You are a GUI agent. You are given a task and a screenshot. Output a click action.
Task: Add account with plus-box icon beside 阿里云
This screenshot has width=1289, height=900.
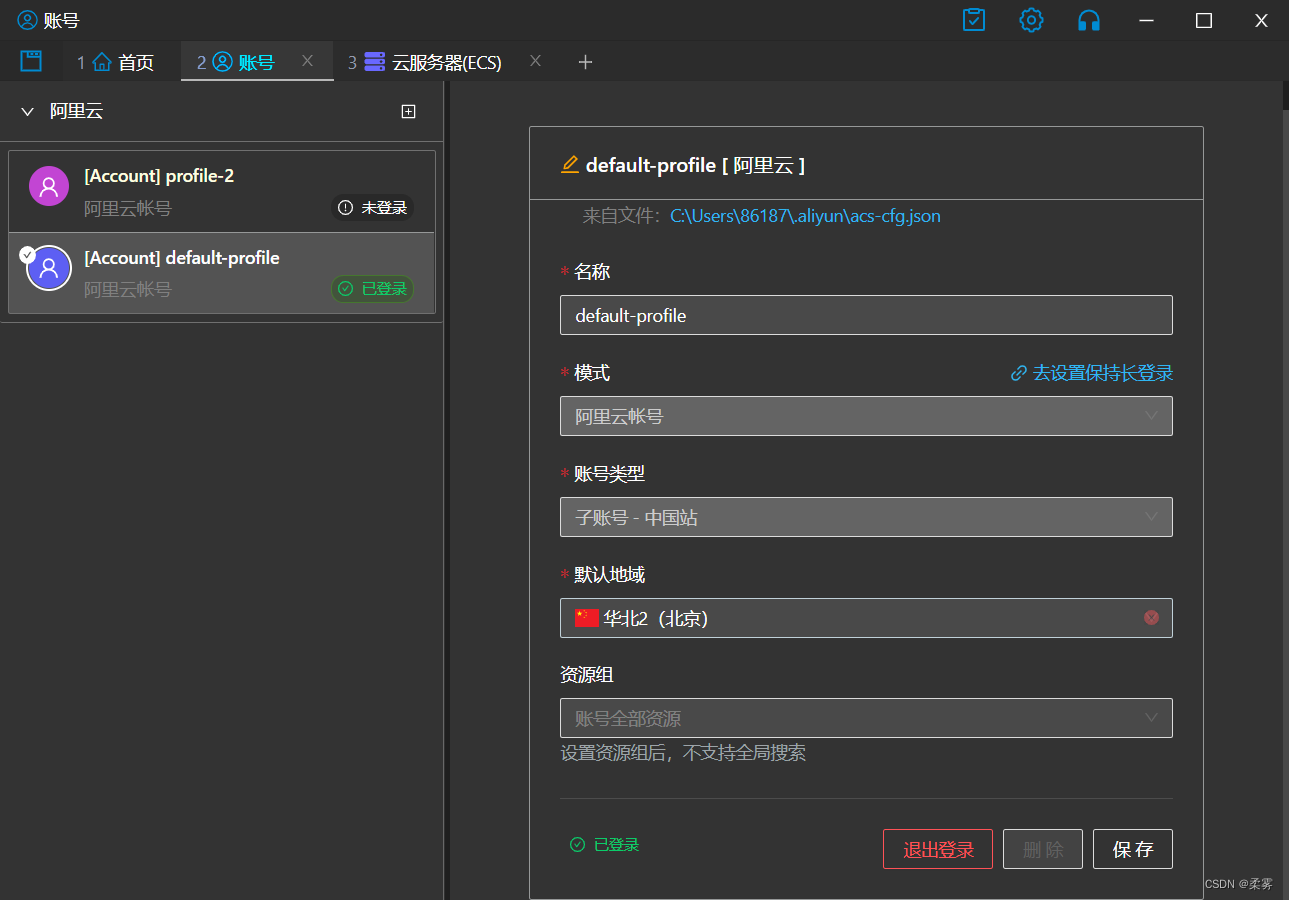408,112
